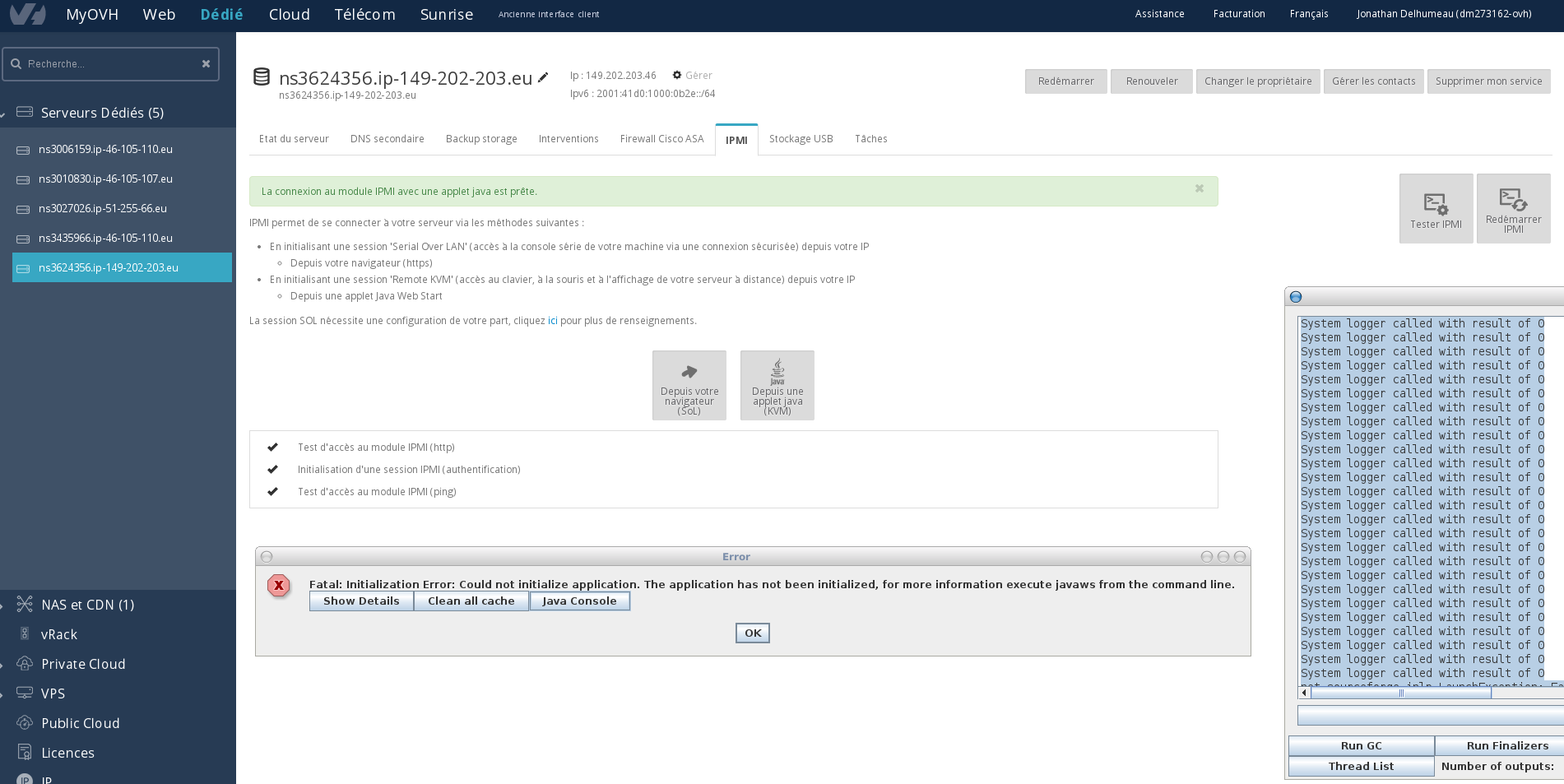Click the magnifier icon in the search box
Screen dimensions: 1564x784
tap(16, 64)
